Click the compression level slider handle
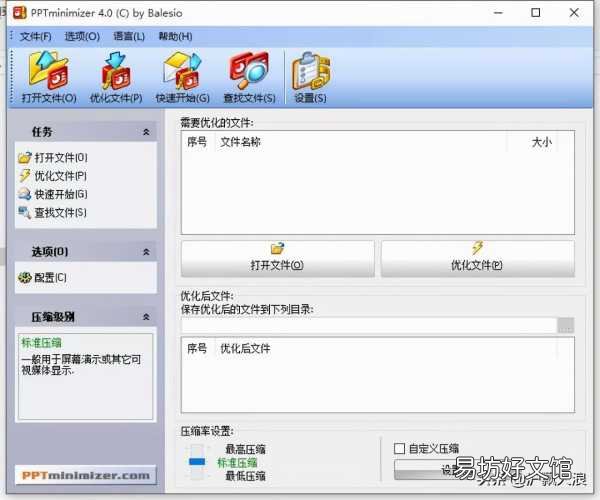600x500 pixels. 197,462
